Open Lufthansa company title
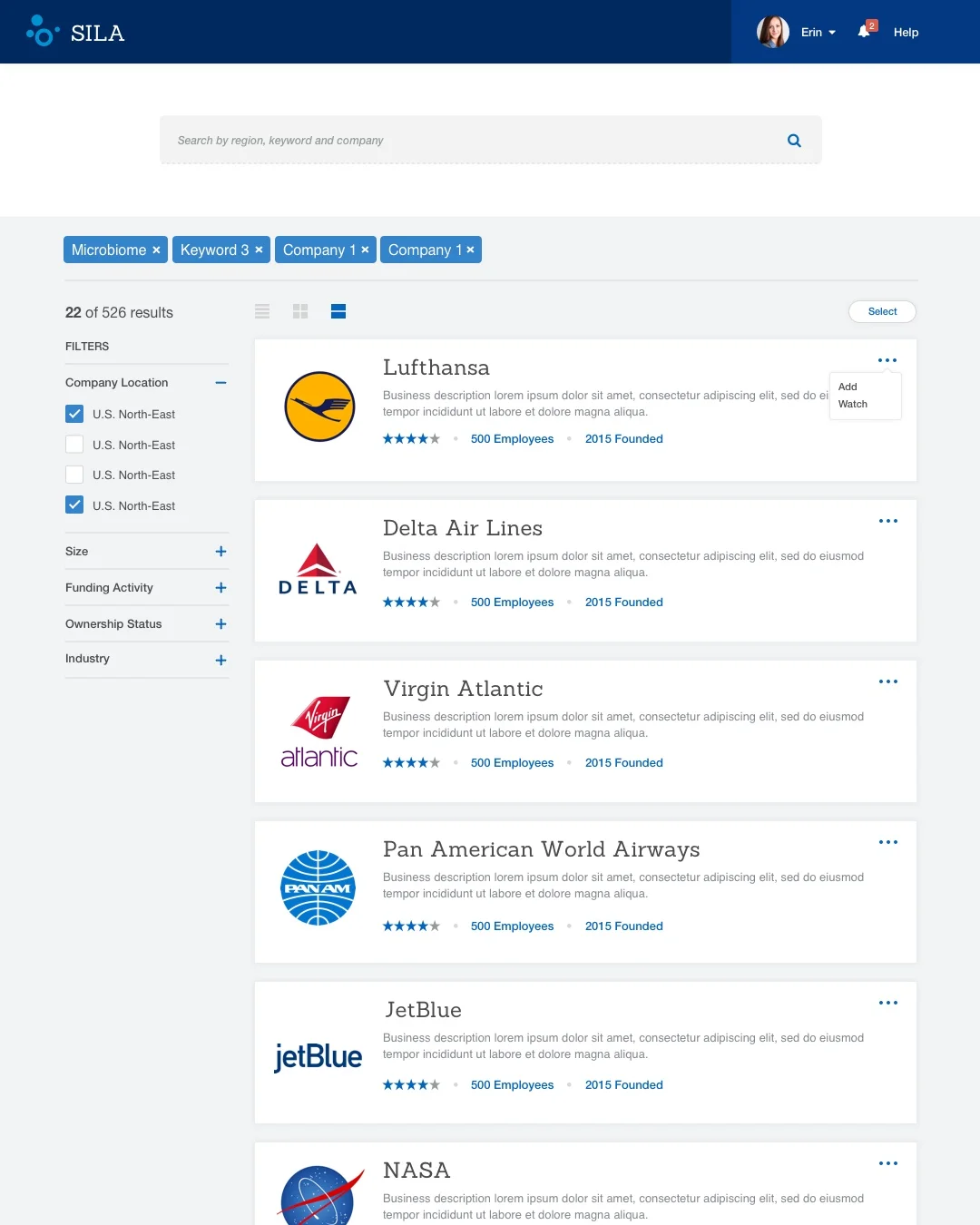This screenshot has height=1225, width=980. click(x=436, y=367)
